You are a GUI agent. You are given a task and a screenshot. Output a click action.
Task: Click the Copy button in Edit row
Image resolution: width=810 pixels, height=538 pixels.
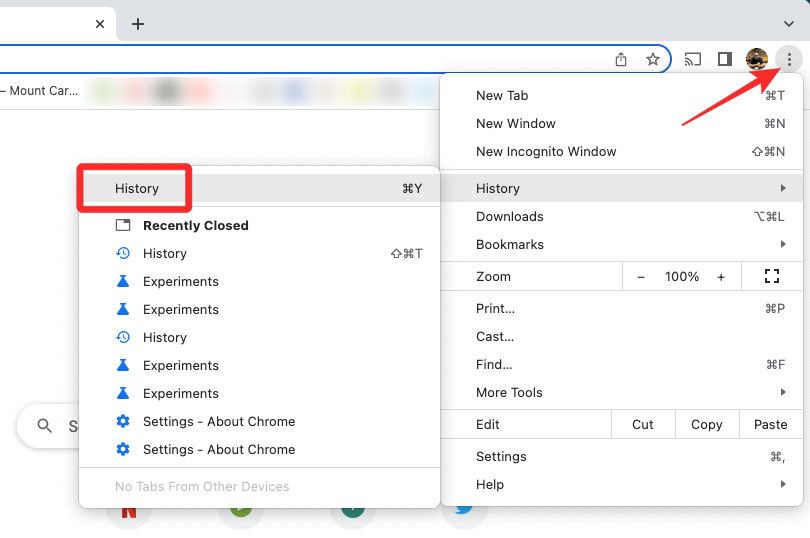point(706,424)
